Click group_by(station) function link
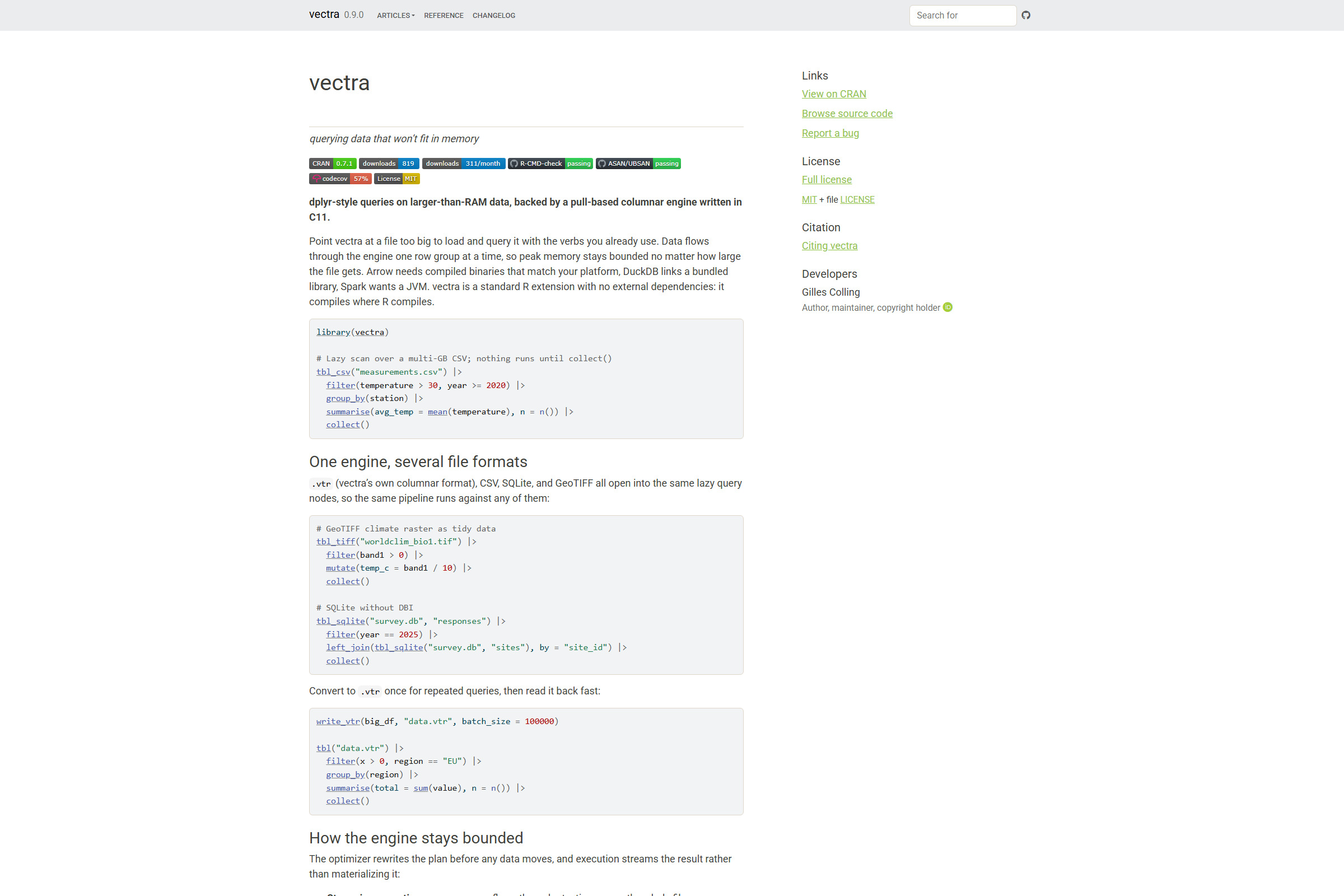The image size is (1344, 896). [345, 398]
